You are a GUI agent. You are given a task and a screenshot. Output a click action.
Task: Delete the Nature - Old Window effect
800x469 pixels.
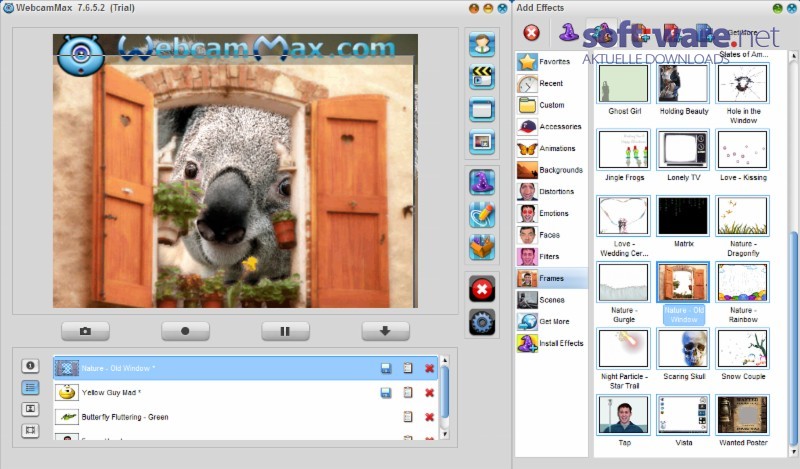click(x=430, y=368)
